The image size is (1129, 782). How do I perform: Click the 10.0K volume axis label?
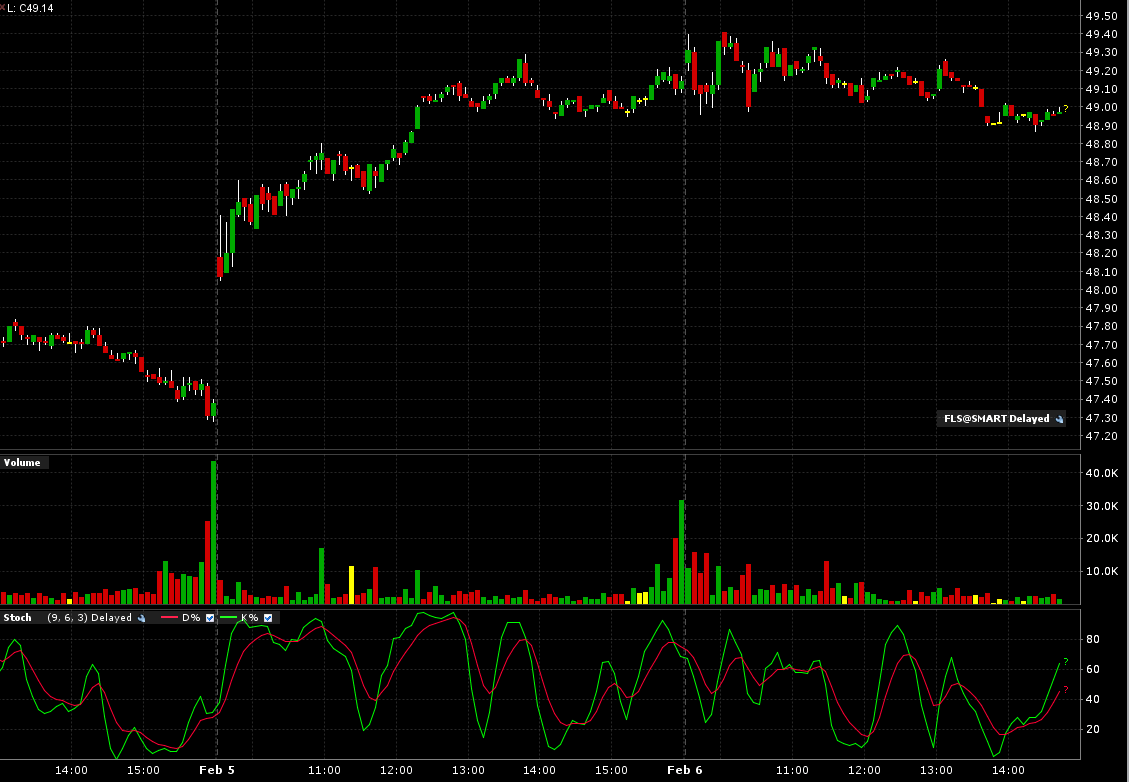click(1102, 572)
